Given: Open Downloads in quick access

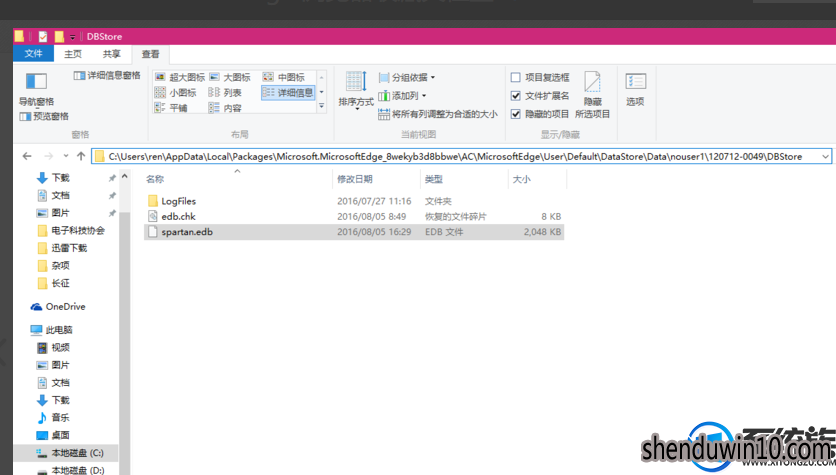Looking at the screenshot, I should (x=60, y=178).
